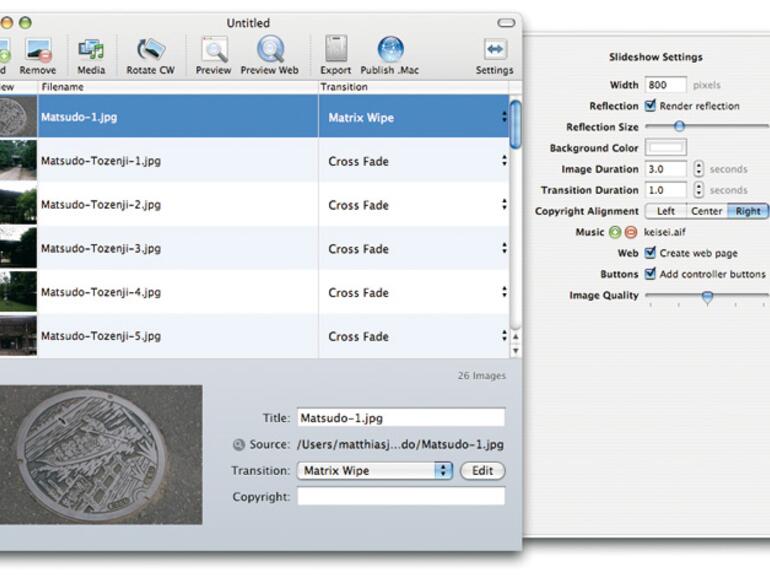This screenshot has width=770, height=578.
Task: Click the Edit transition button
Action: point(482,470)
